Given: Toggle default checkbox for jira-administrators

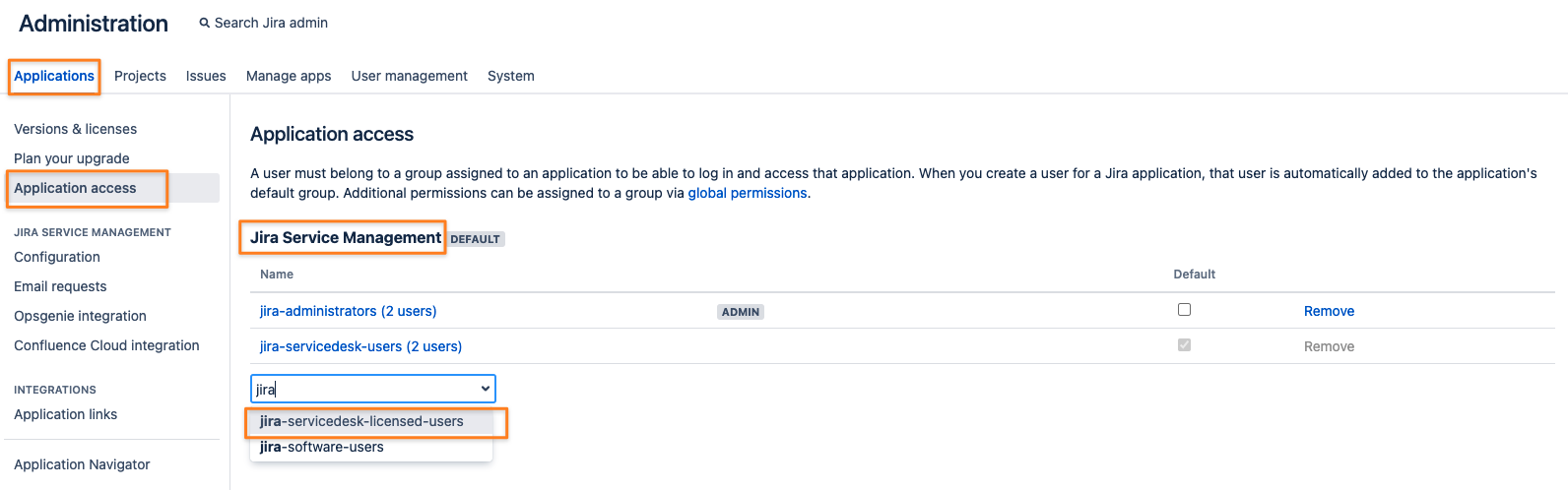Looking at the screenshot, I should 1184,309.
